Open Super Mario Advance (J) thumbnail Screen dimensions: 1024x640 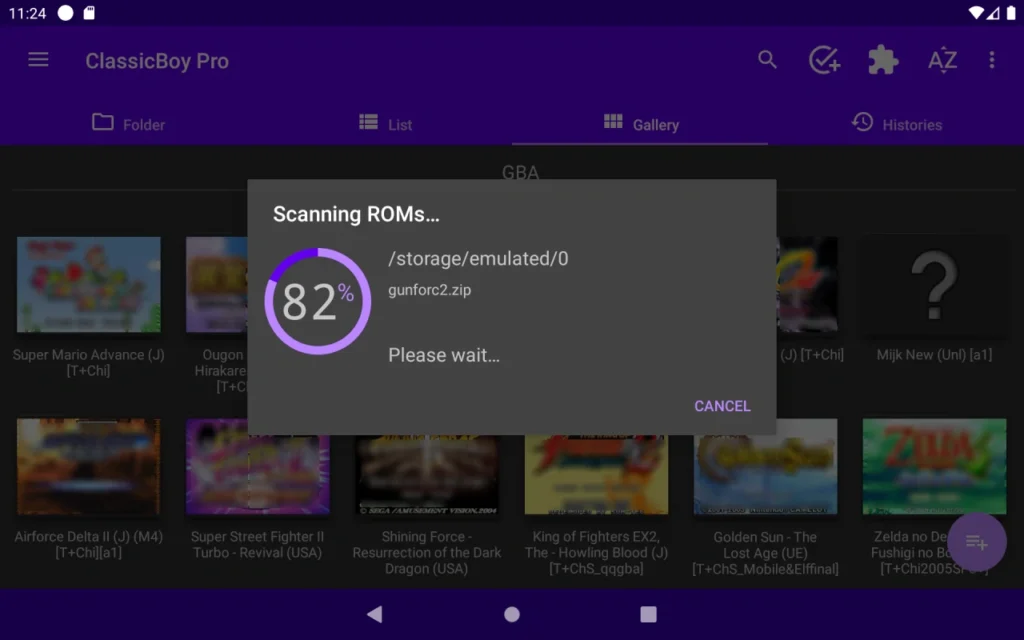coord(89,284)
